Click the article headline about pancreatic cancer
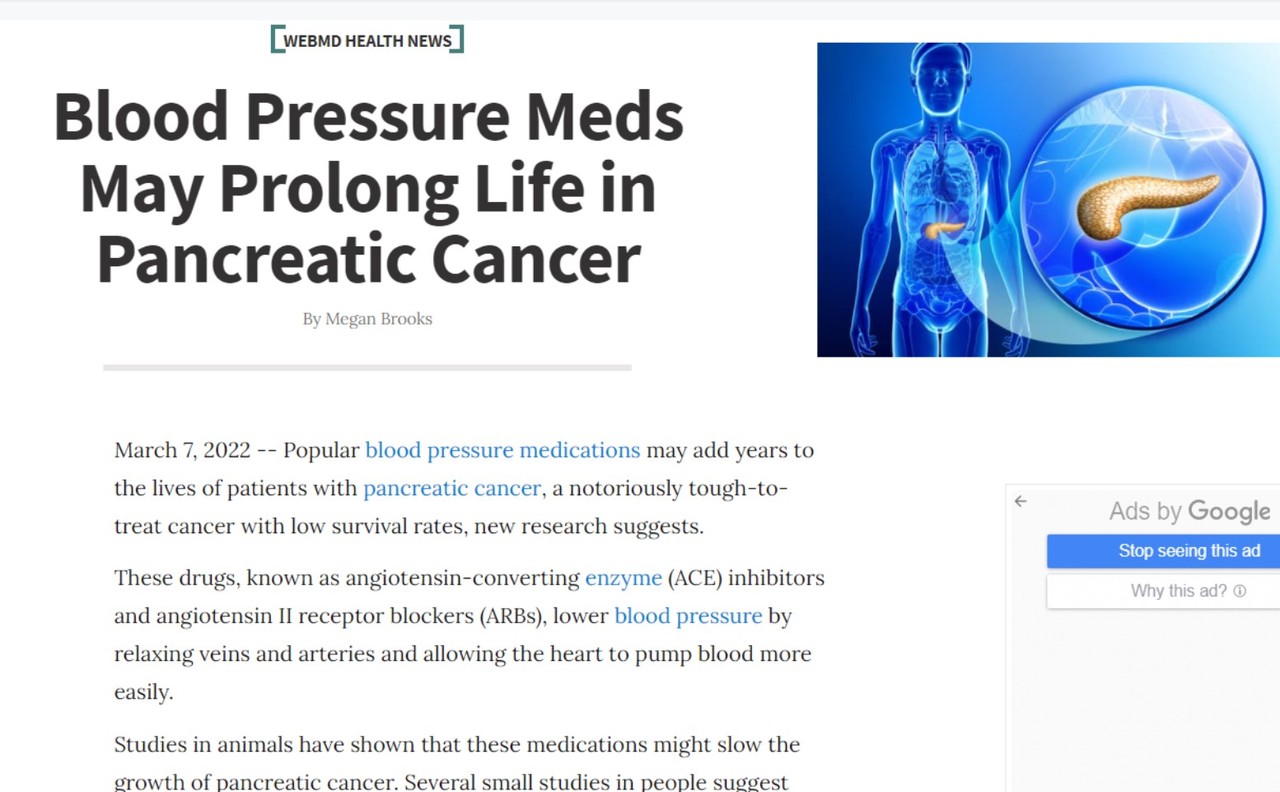Image resolution: width=1280 pixels, height=792 pixels. (x=368, y=187)
